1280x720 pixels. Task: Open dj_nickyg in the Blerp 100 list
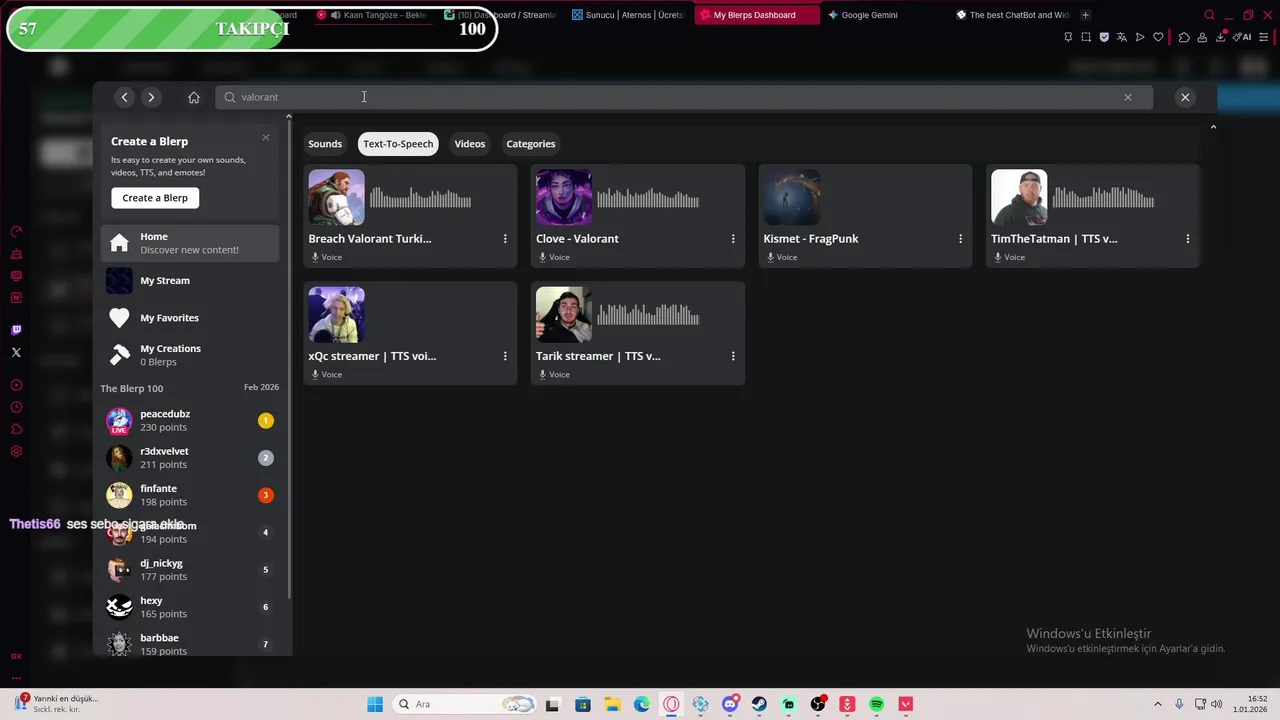click(190, 570)
